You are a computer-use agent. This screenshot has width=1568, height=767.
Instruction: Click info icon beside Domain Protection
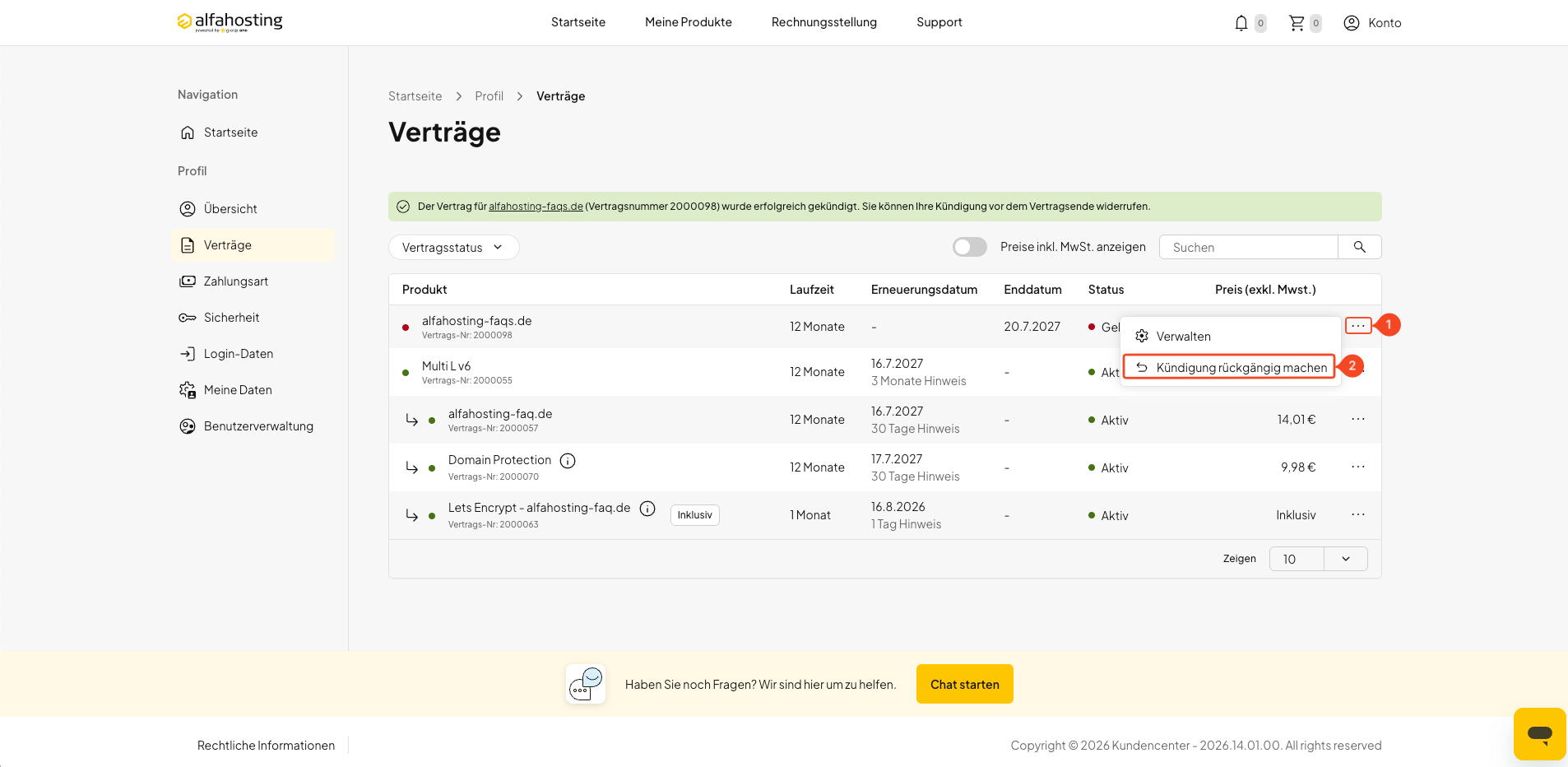point(568,461)
